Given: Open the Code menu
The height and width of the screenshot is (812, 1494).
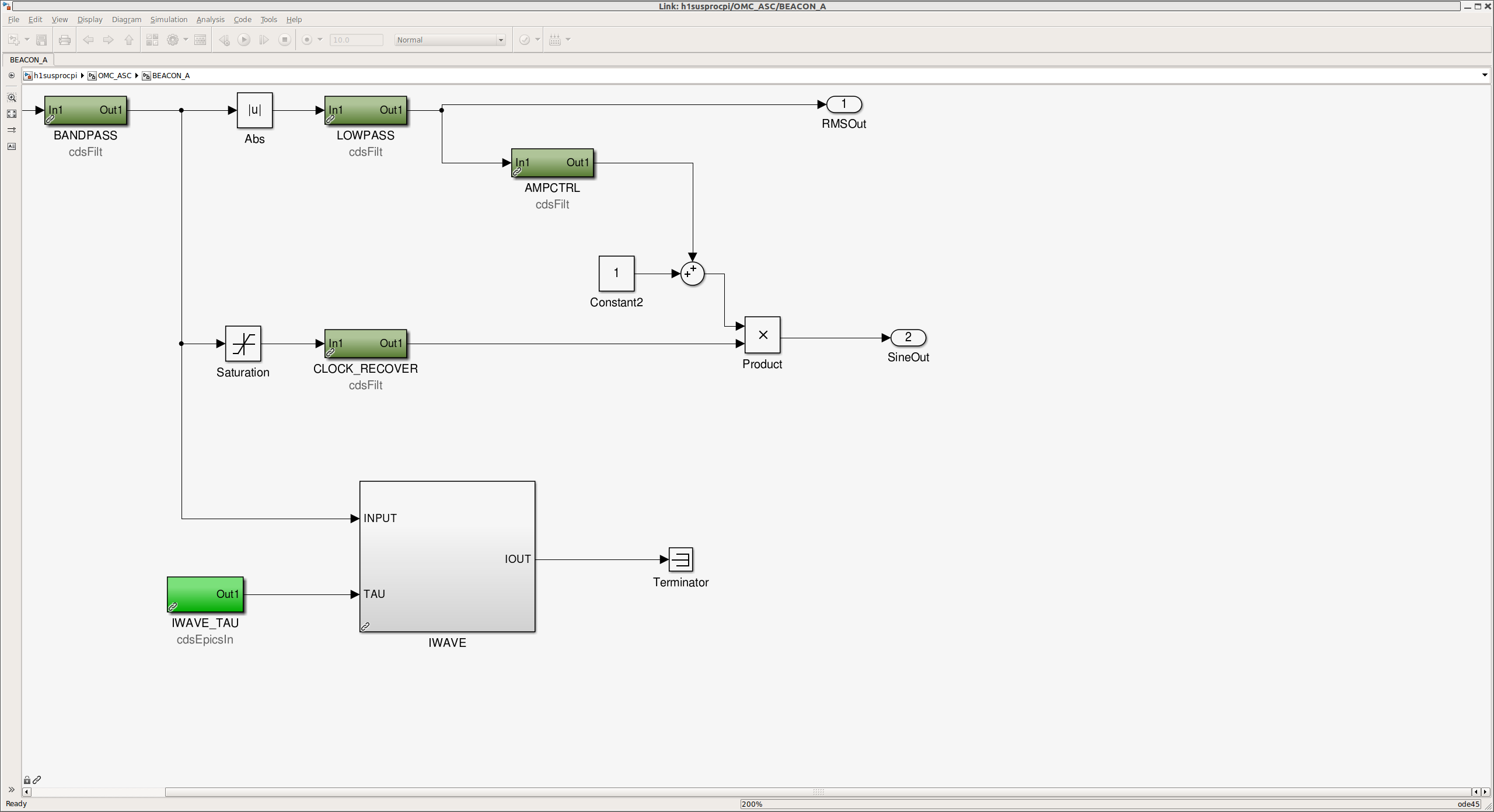Looking at the screenshot, I should point(243,19).
